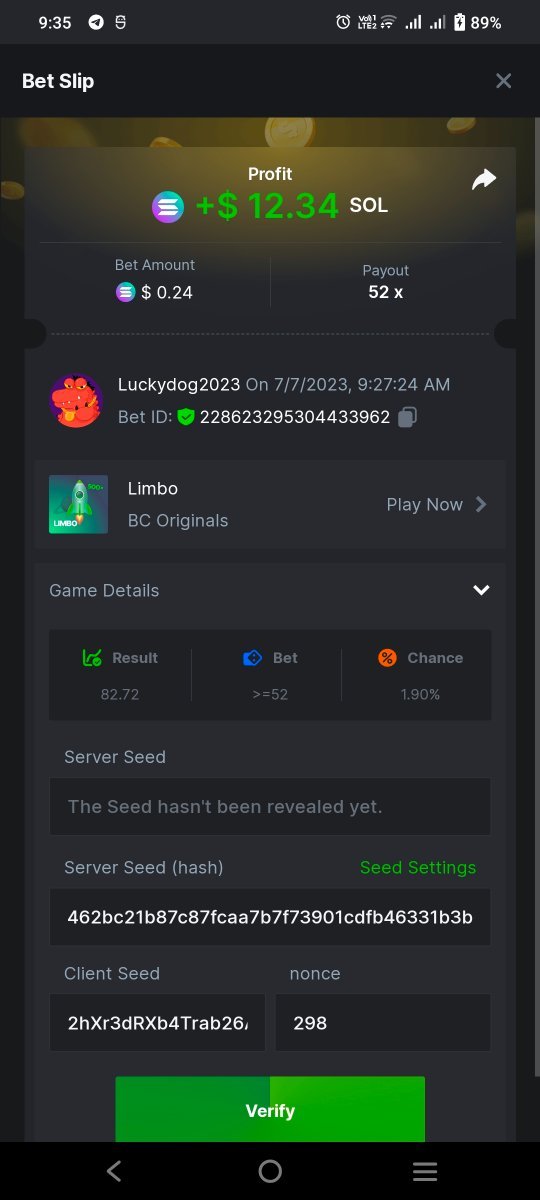Open Luckydog2023 avatar profile
Image resolution: width=540 pixels, height=1200 pixels.
click(x=76, y=401)
